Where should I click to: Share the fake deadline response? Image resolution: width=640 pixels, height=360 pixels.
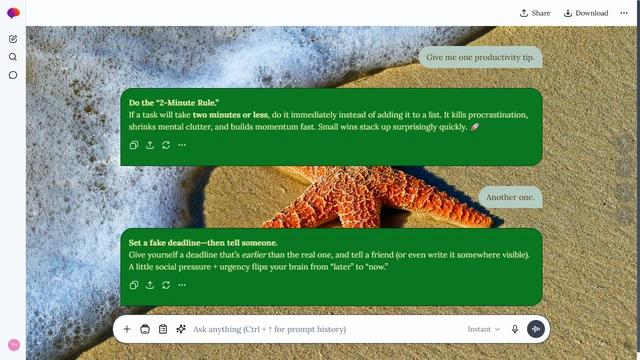click(x=150, y=285)
